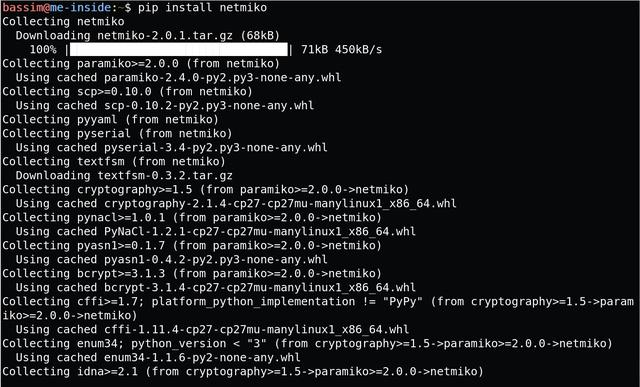This screenshot has width=640, height=387.
Task: Click the 'pip install netmiko' command text
Action: pos(202,8)
